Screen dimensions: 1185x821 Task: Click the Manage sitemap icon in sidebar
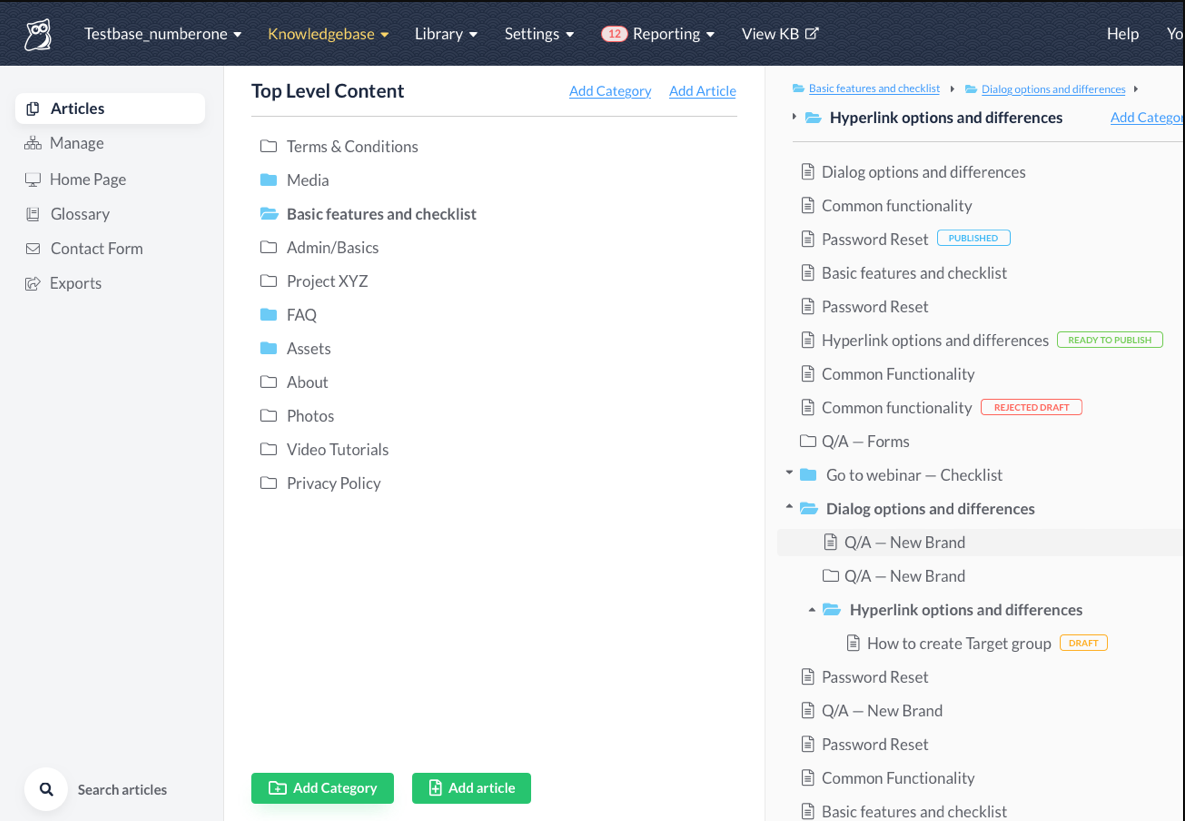tap(32, 143)
